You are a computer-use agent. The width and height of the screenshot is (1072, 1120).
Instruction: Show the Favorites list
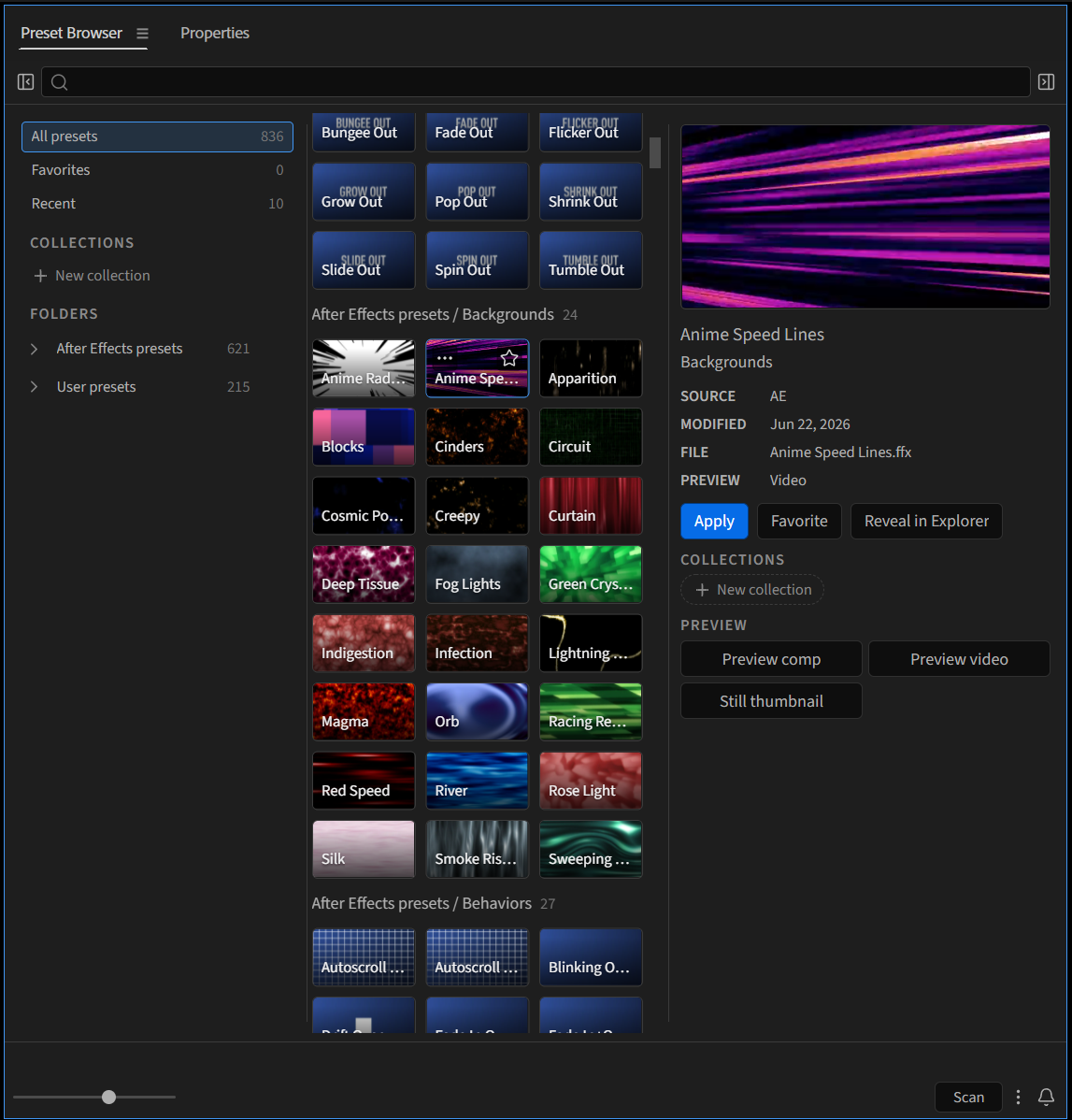coord(157,170)
